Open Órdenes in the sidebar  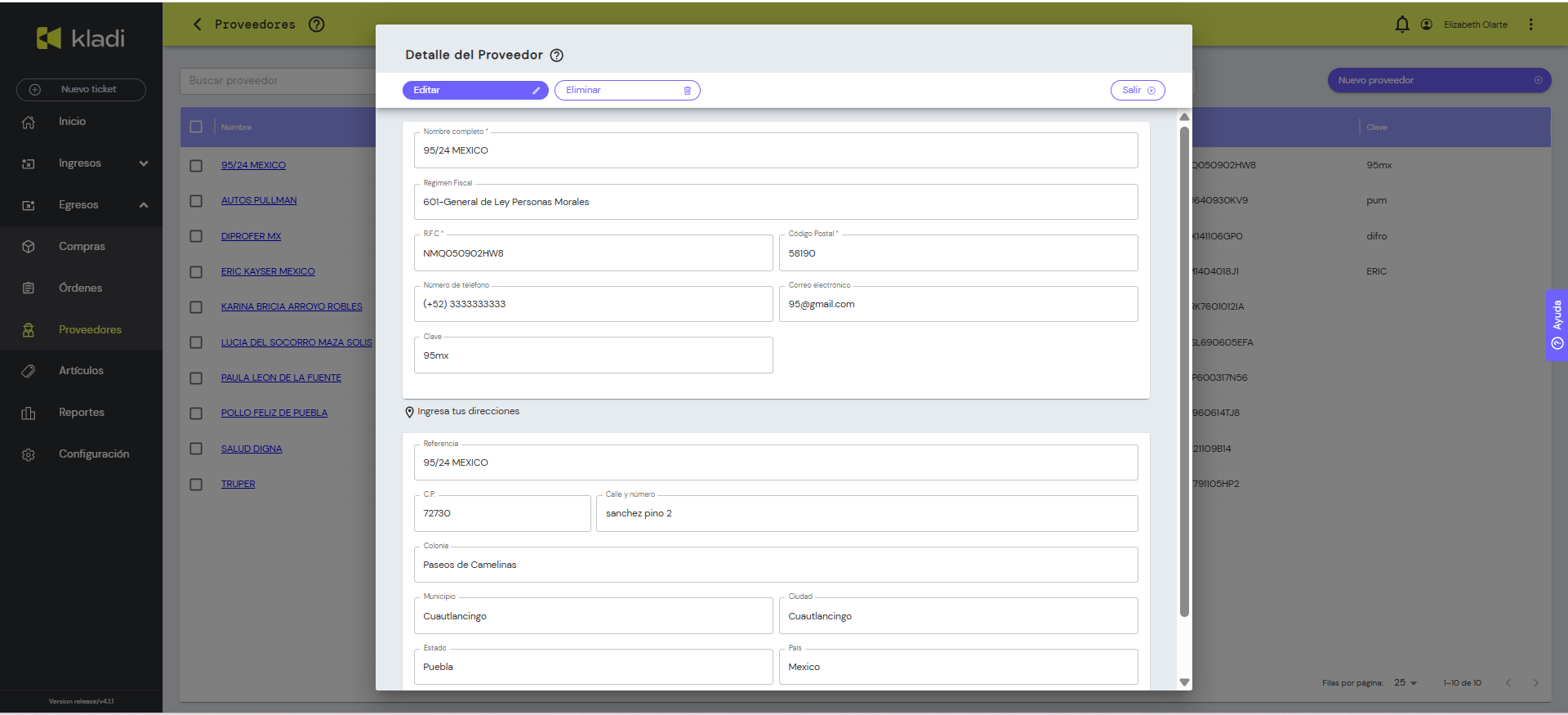click(x=80, y=288)
